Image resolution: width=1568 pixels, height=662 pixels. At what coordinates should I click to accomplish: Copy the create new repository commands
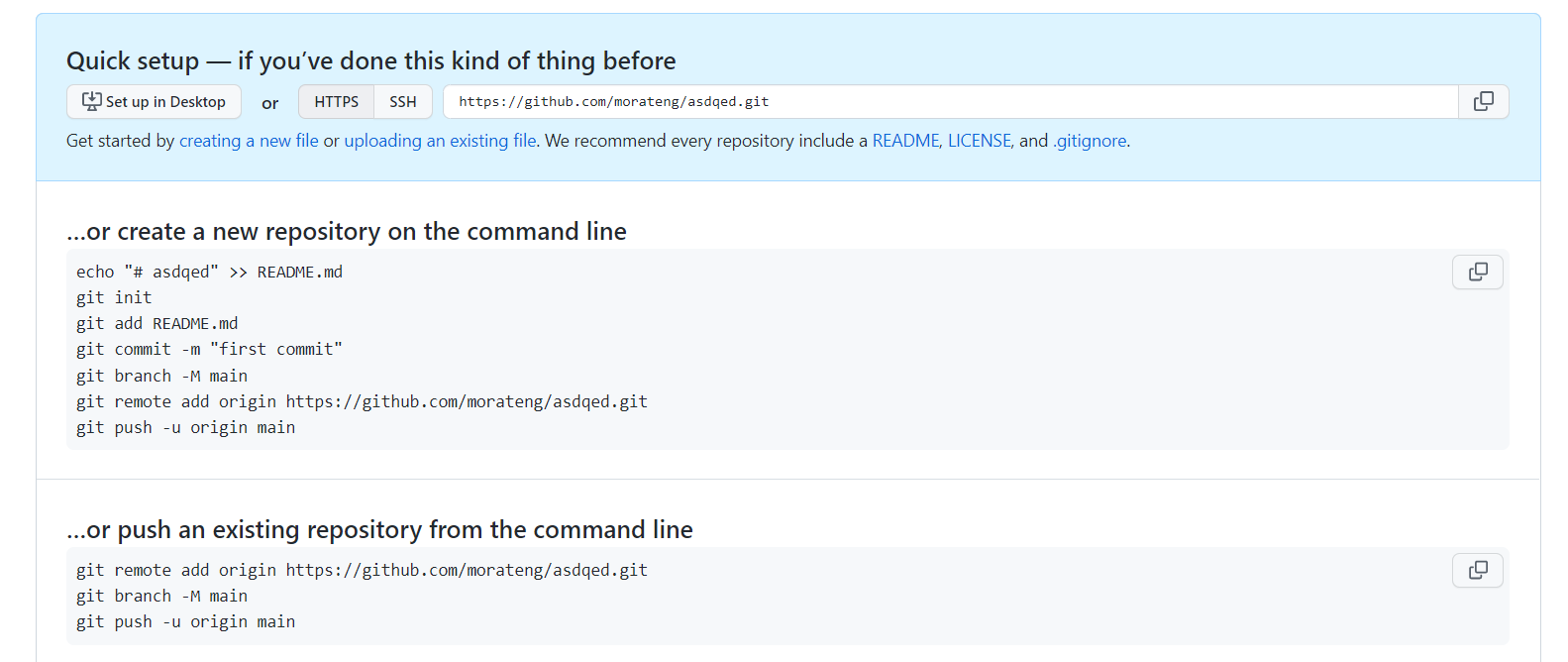(x=1477, y=273)
